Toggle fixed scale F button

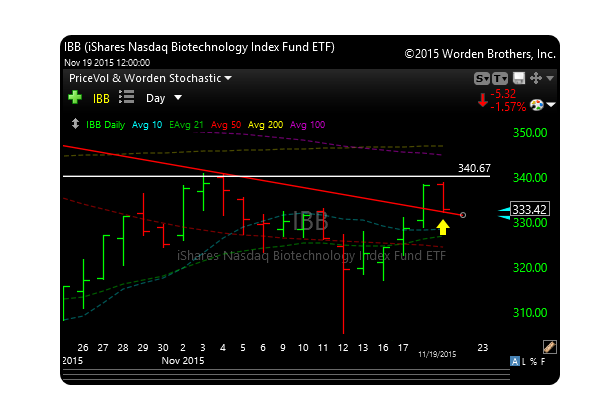pos(543,361)
